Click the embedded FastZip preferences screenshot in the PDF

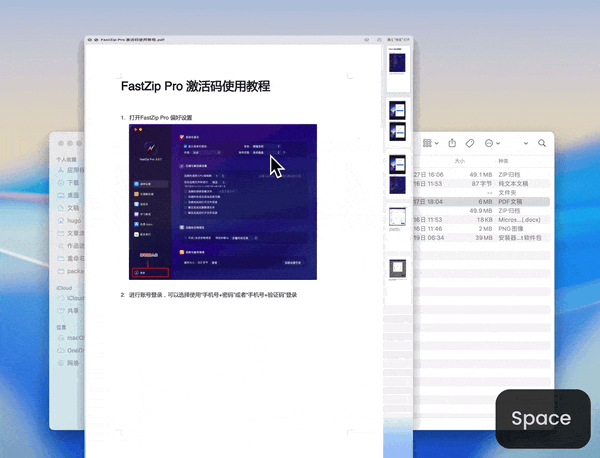(x=223, y=202)
